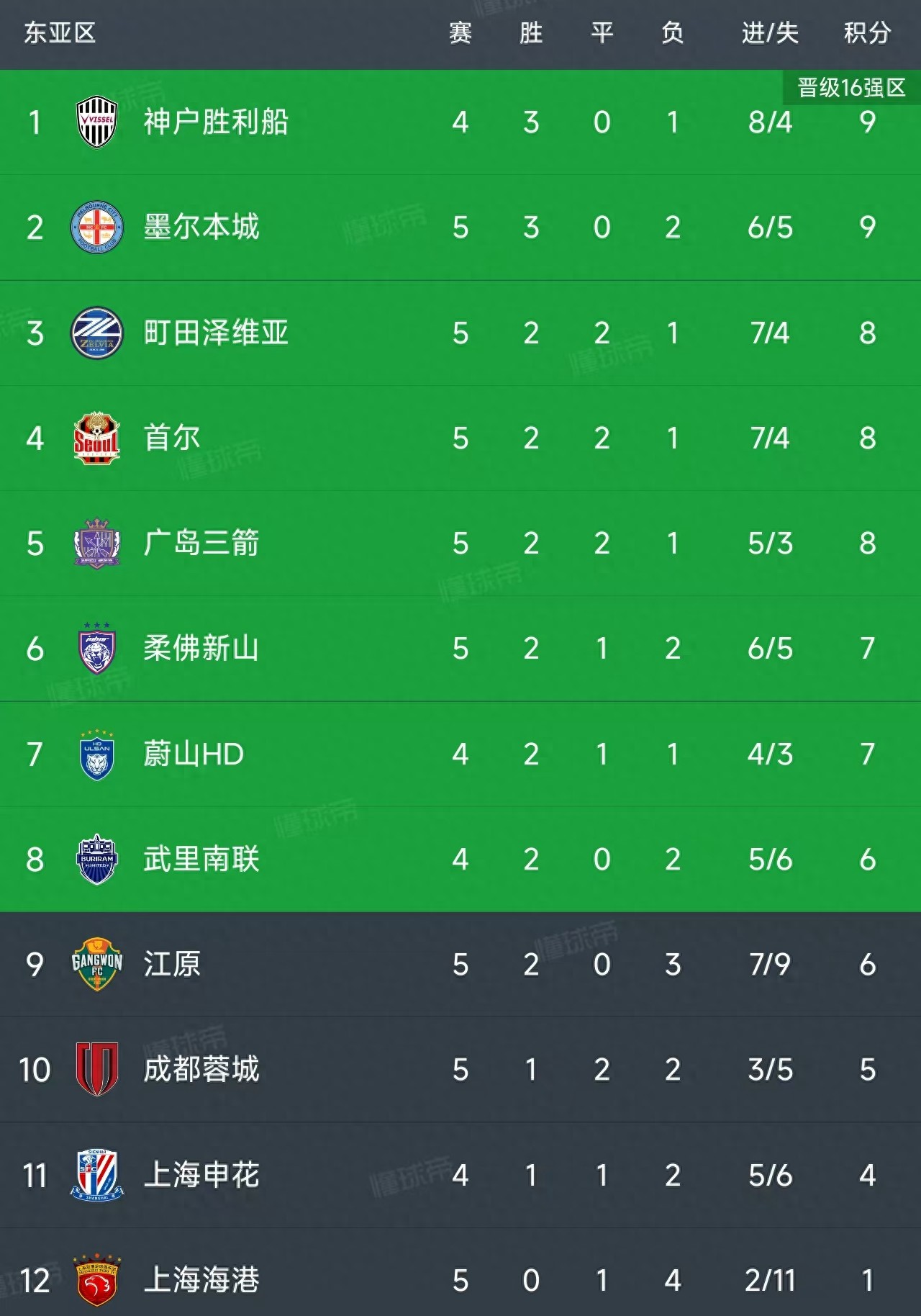
Task: Click the Melbourne City club badge
Action: (x=97, y=227)
